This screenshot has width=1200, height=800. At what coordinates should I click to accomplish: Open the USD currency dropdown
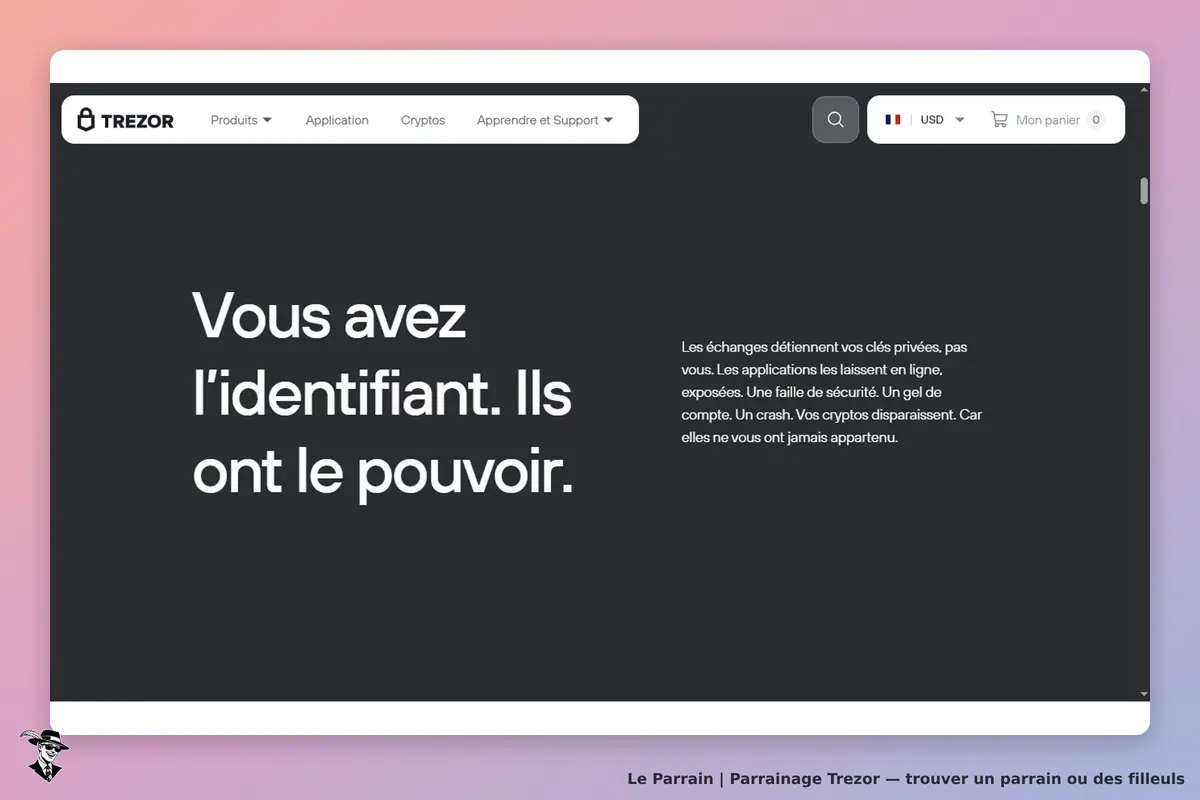tap(942, 120)
